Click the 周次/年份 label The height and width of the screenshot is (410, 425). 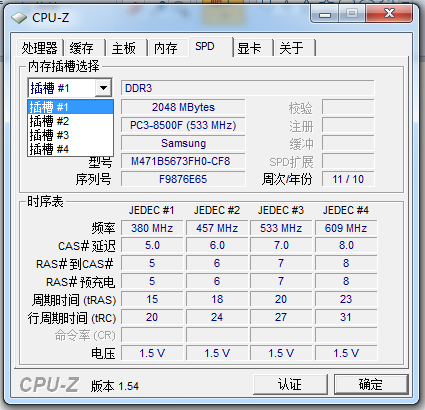[287, 179]
